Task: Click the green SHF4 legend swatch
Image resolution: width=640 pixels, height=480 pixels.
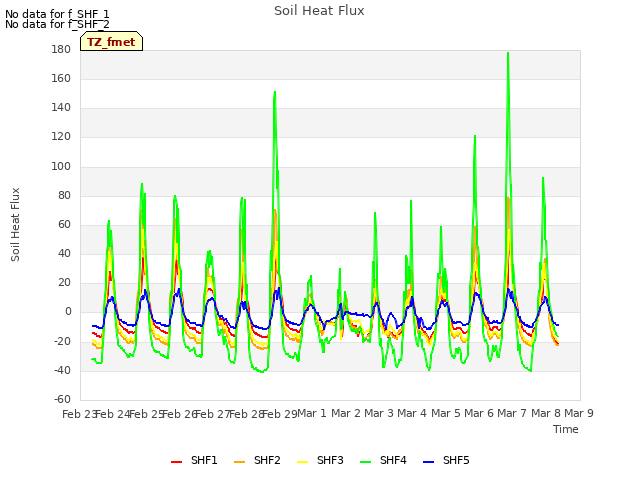Action: 366,462
